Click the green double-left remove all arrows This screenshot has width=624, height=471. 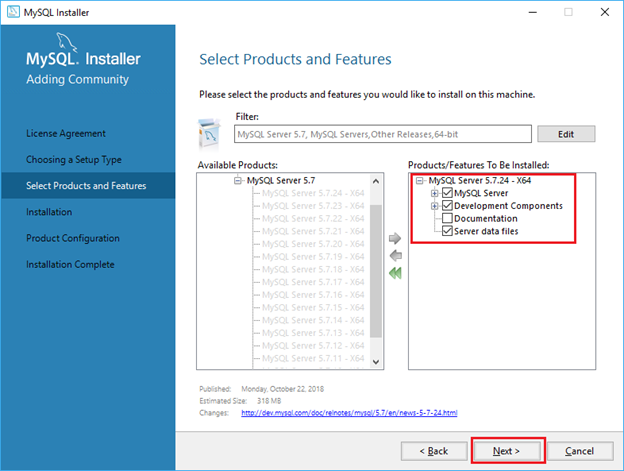point(395,273)
